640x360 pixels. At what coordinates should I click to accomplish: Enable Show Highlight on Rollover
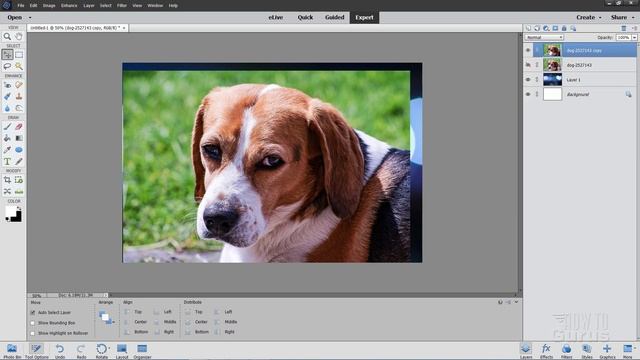33,333
